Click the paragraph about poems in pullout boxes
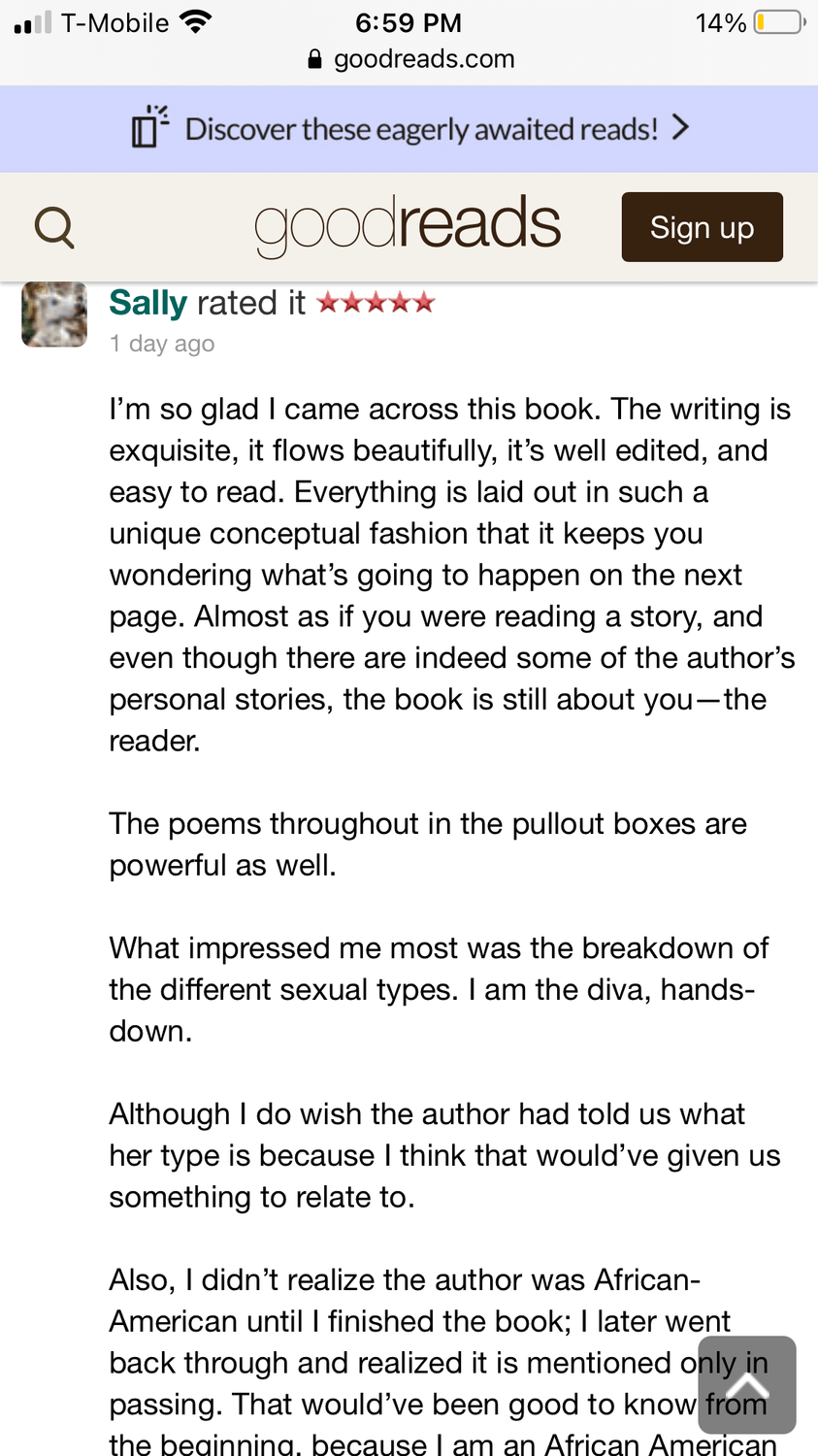The width and height of the screenshot is (818, 1456). 427,844
